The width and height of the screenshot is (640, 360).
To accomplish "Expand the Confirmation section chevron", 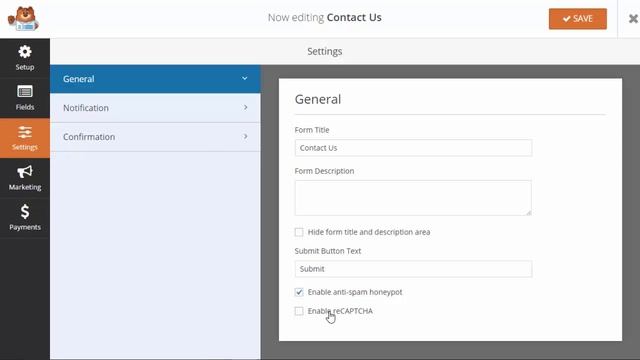I will [245, 136].
